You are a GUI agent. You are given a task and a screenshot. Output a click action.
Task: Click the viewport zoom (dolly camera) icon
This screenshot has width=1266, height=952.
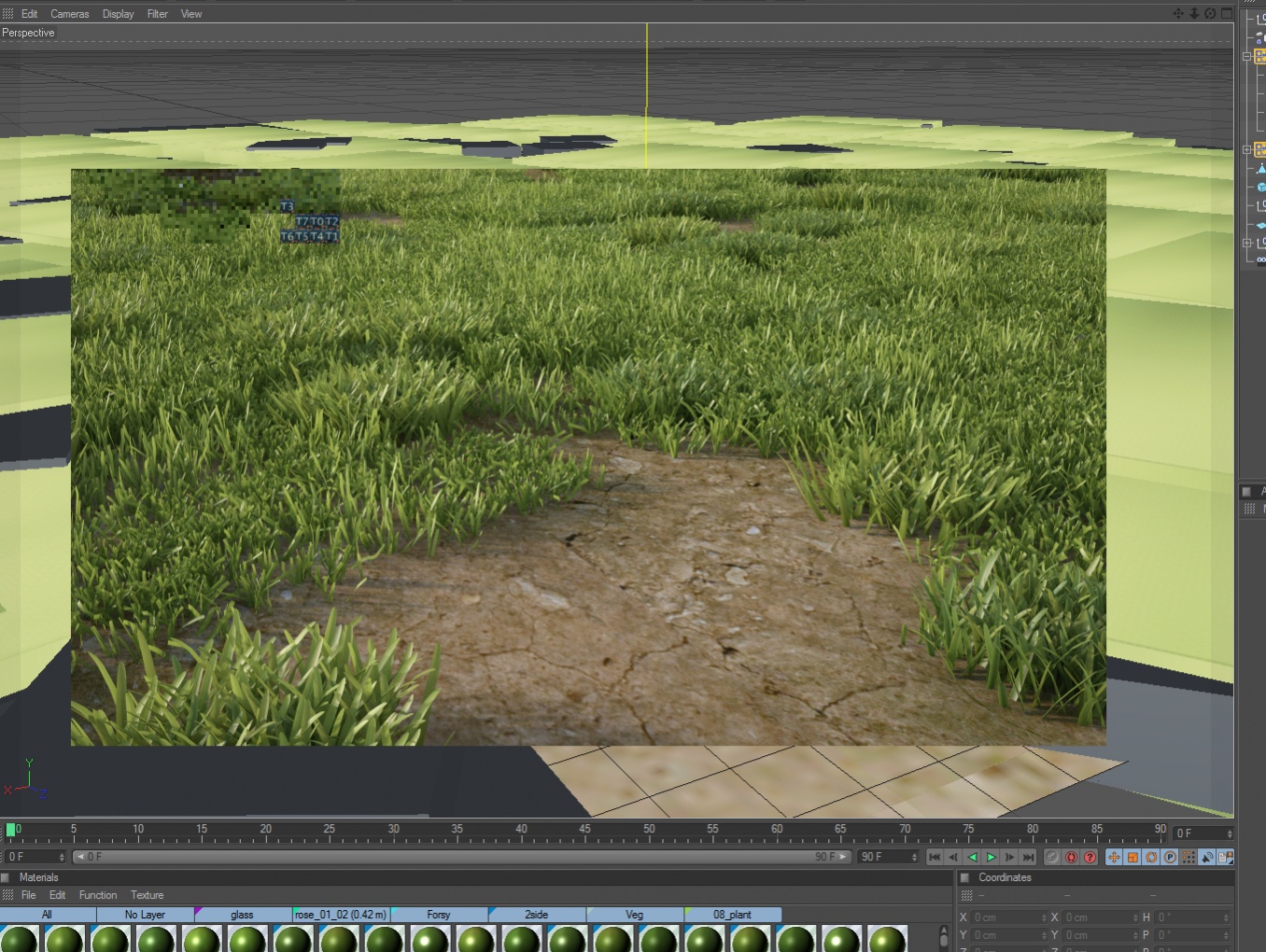point(1194,13)
